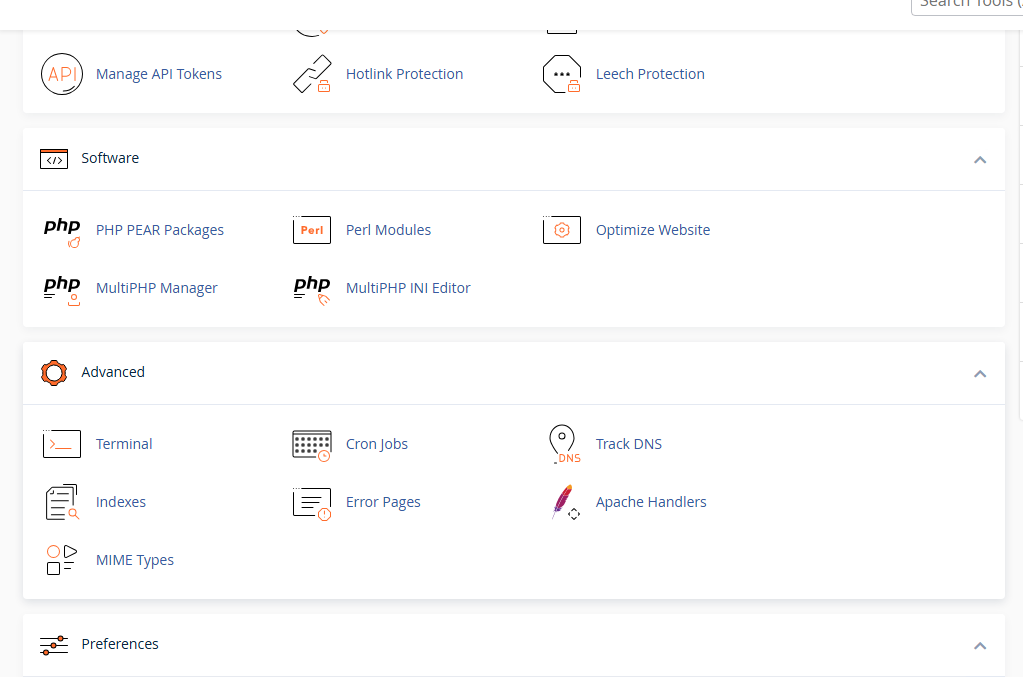Click the MultiPHP Manager icon
1023x677 pixels.
pos(62,290)
